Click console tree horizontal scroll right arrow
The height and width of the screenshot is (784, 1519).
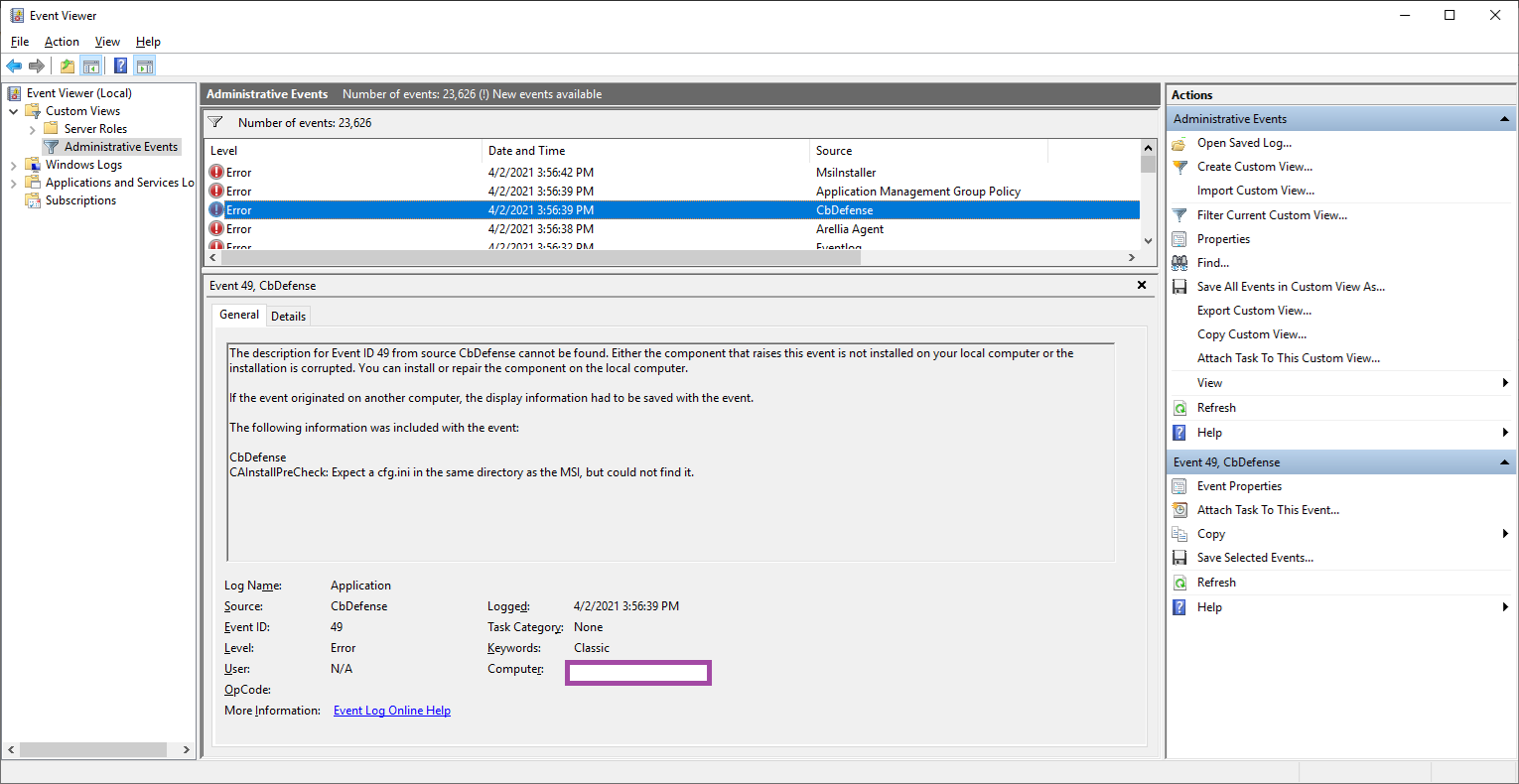187,750
